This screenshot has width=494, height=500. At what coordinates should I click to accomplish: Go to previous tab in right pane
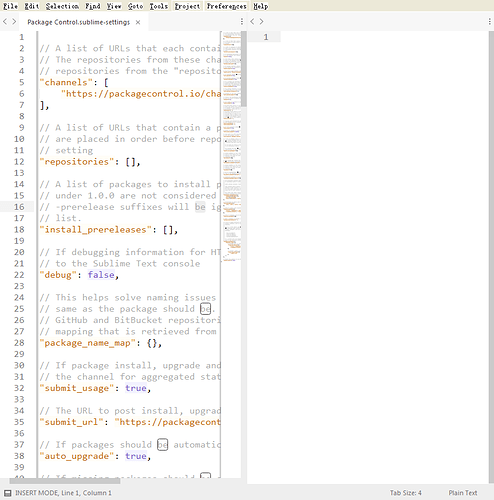tap(252, 22)
